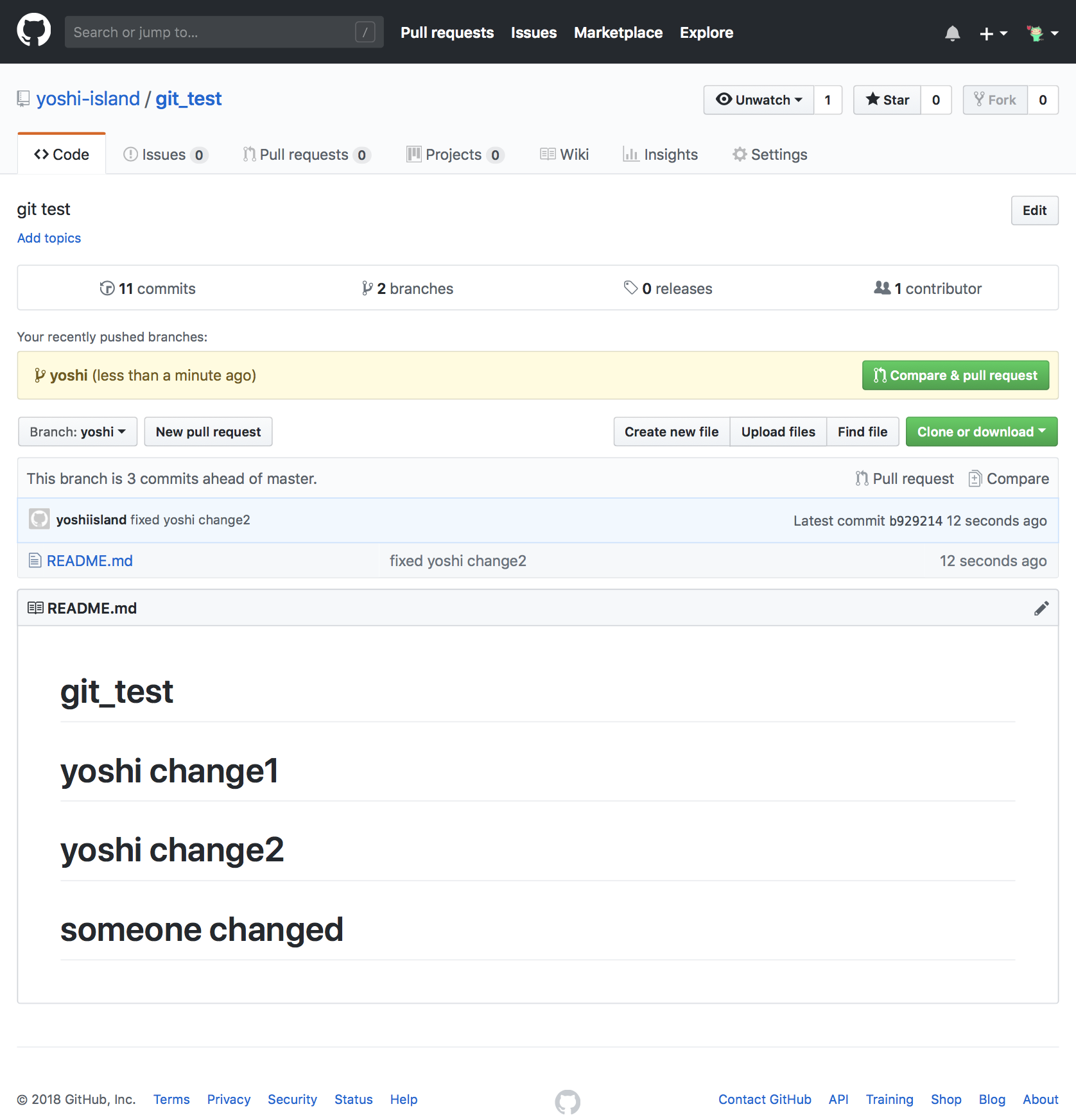This screenshot has width=1076, height=1120.
Task: Open fixed yoshi change2 message in file row
Action: pyautogui.click(x=458, y=561)
